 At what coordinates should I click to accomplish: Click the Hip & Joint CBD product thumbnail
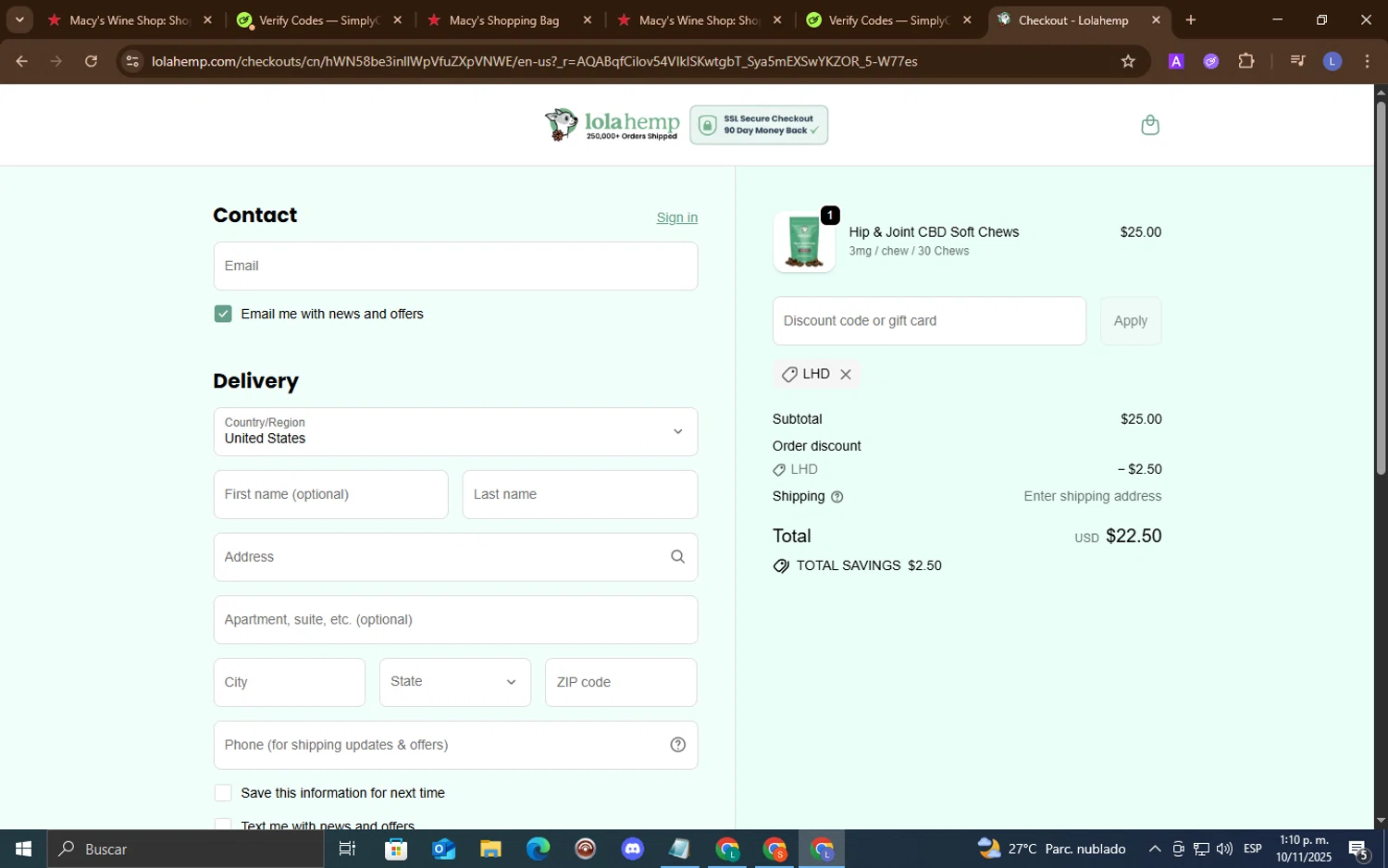point(803,242)
